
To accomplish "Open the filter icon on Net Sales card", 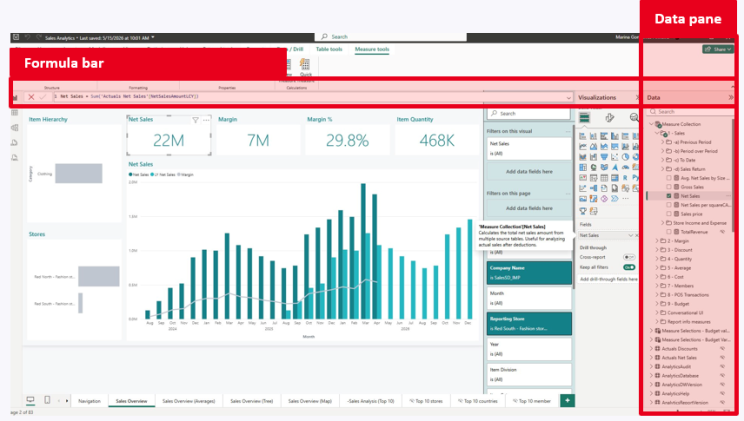I will [x=195, y=120].
